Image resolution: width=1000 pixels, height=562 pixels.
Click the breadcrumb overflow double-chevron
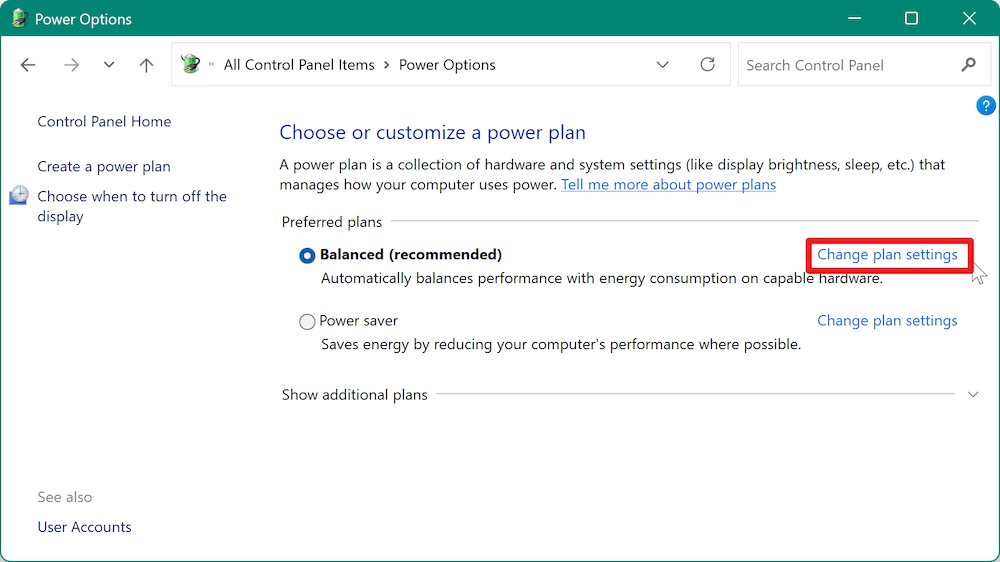211,64
